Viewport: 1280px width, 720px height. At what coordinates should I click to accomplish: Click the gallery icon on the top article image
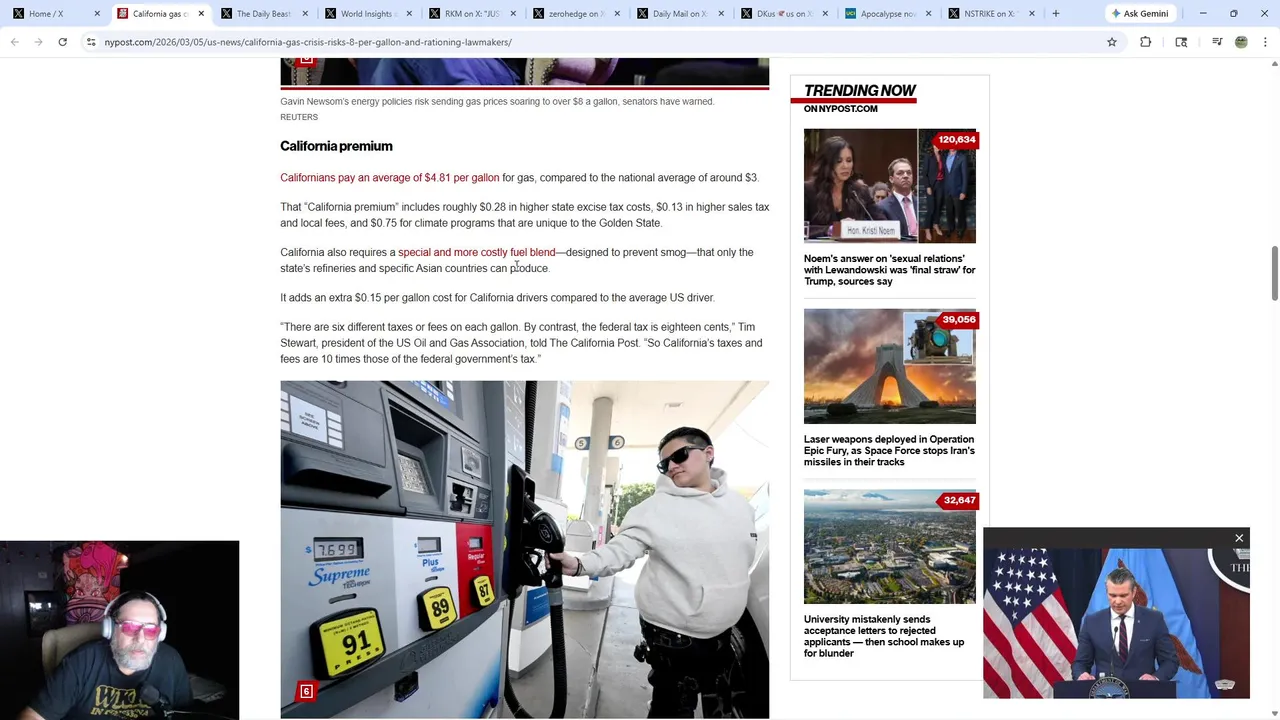click(306, 61)
